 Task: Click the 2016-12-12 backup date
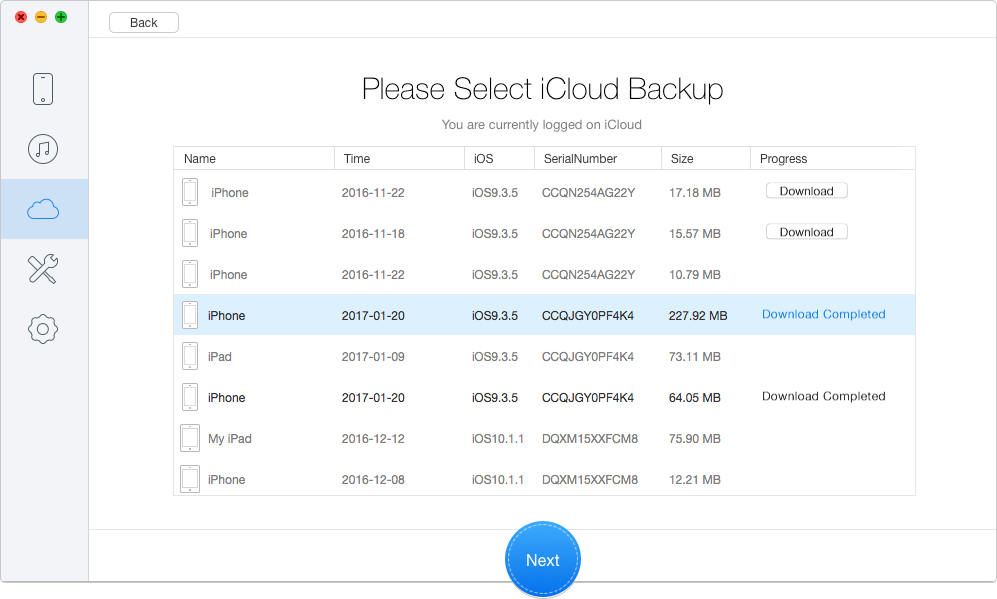373,439
